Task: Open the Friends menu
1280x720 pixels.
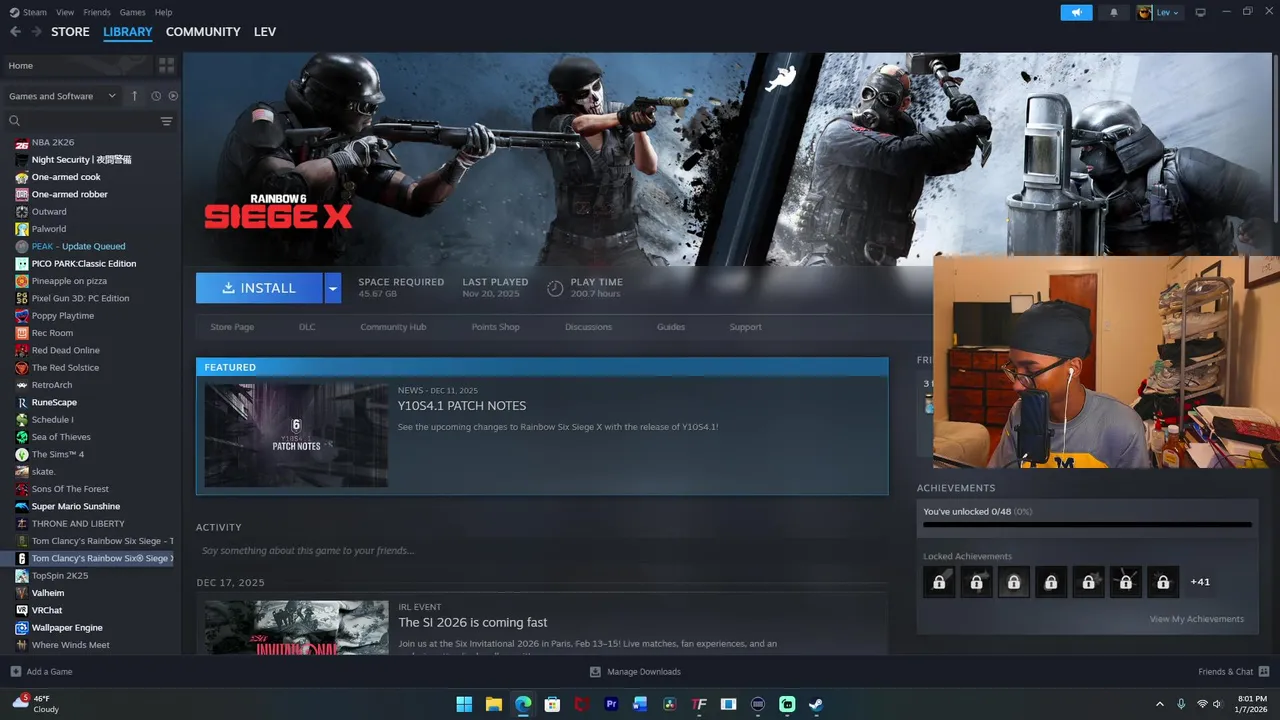Action: (97, 12)
